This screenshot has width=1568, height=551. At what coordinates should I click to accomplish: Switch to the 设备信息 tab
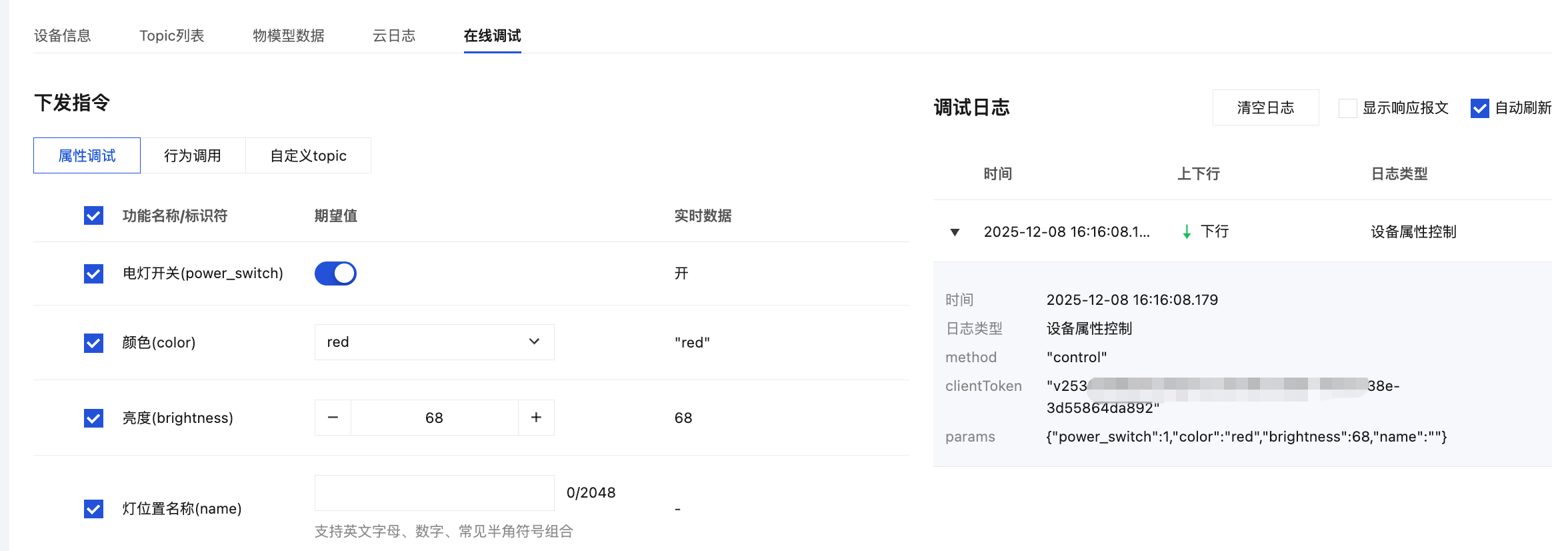coord(63,36)
